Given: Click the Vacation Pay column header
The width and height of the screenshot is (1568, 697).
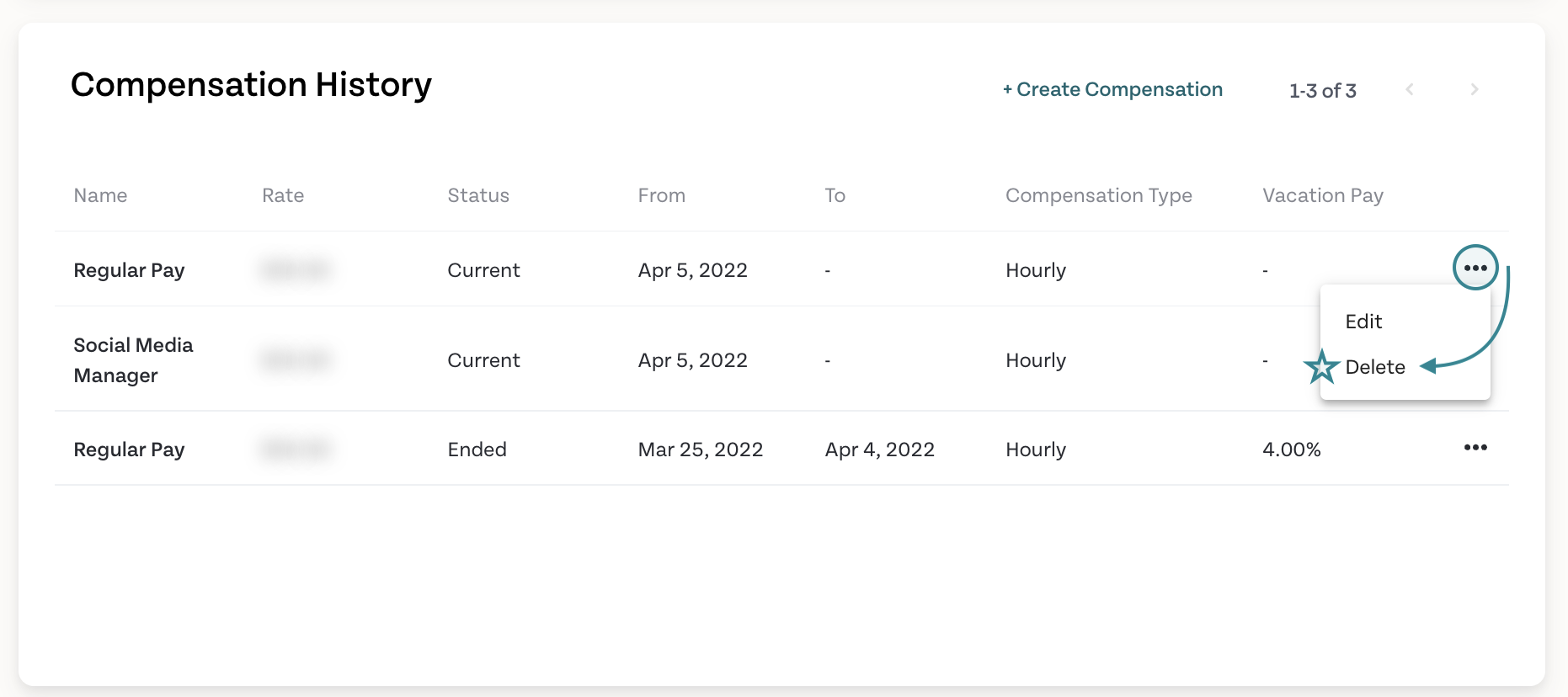Looking at the screenshot, I should coord(1323,195).
